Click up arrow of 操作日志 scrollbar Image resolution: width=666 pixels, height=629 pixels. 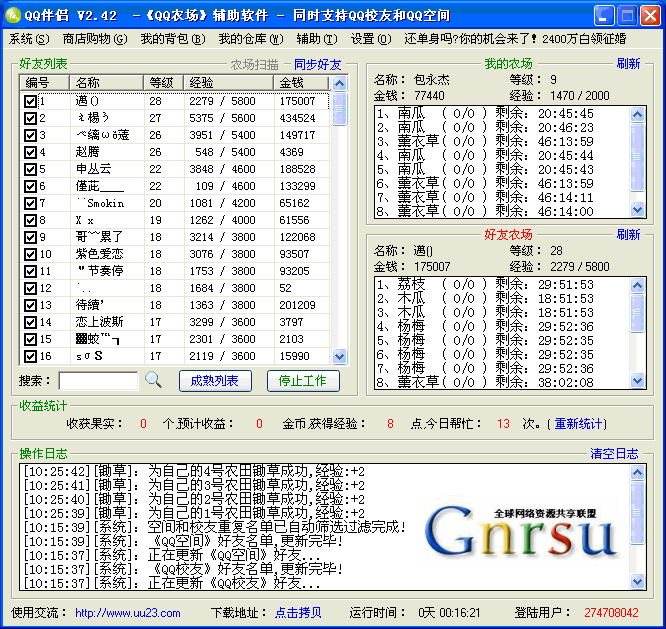pos(637,472)
